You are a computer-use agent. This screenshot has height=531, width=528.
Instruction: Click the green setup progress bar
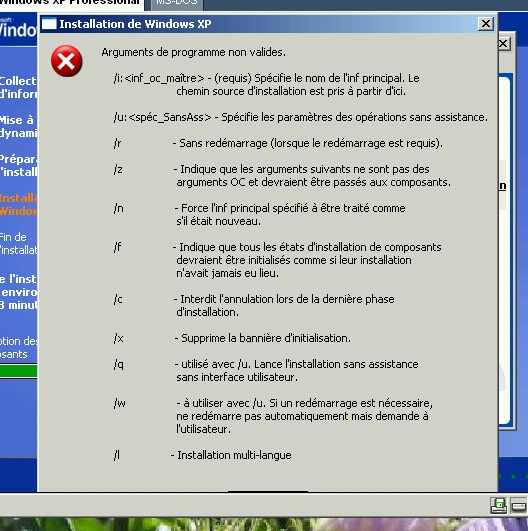19,371
